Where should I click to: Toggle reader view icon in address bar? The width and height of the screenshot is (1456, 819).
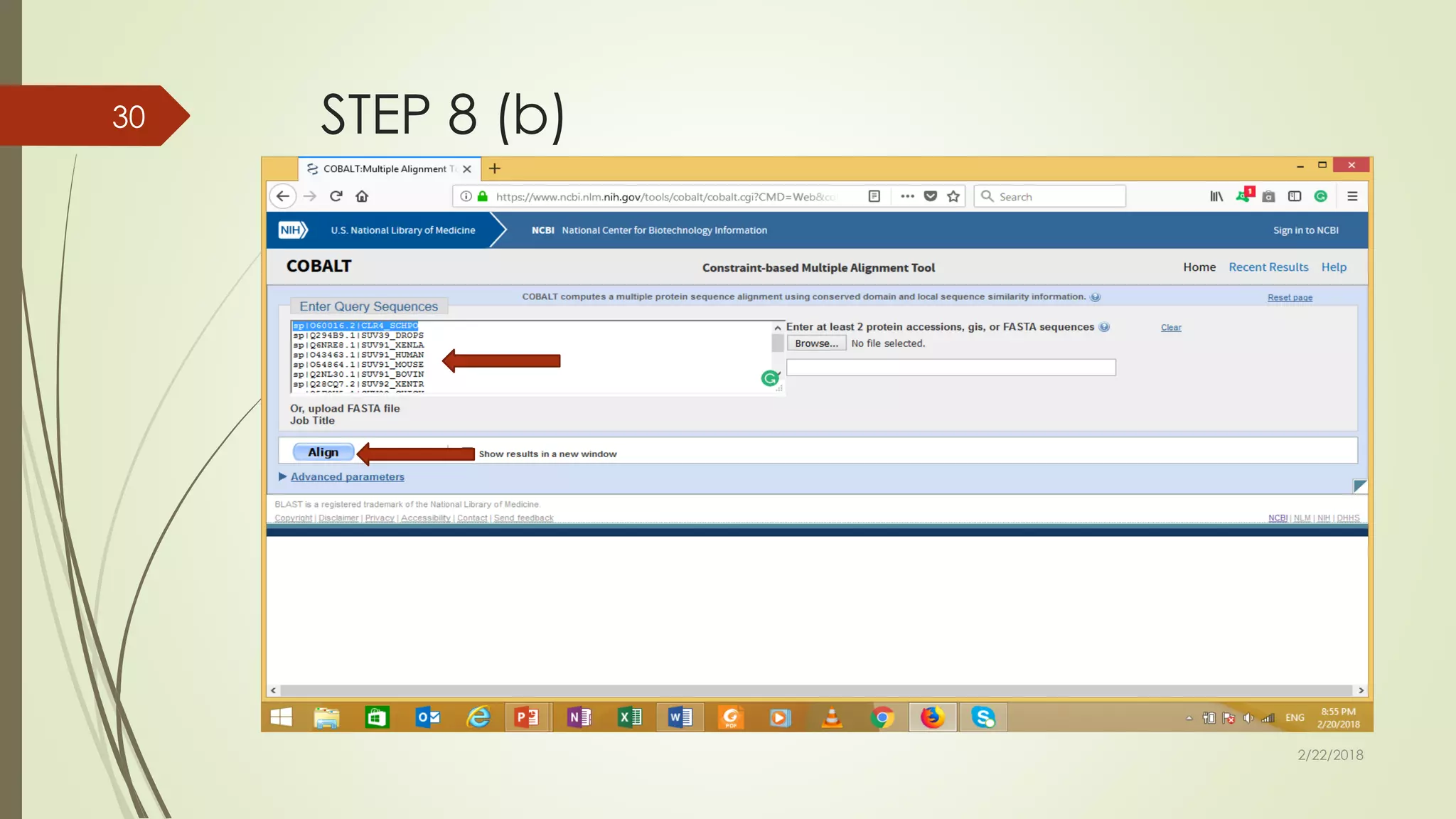(x=874, y=196)
